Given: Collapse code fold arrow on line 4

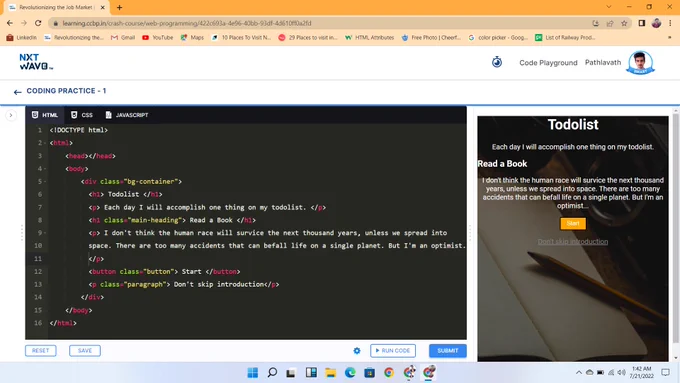Looking at the screenshot, I should 45,169.
